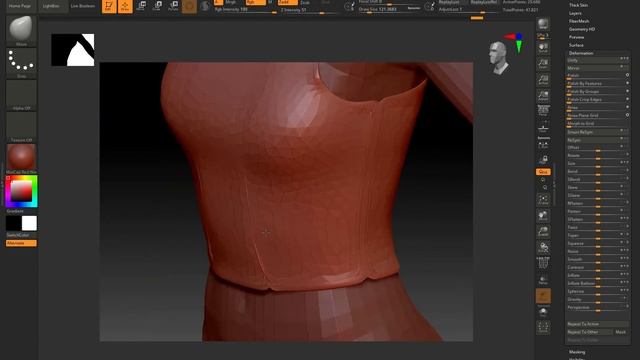
Task: Click the ReplayLastRel button
Action: (484, 2)
